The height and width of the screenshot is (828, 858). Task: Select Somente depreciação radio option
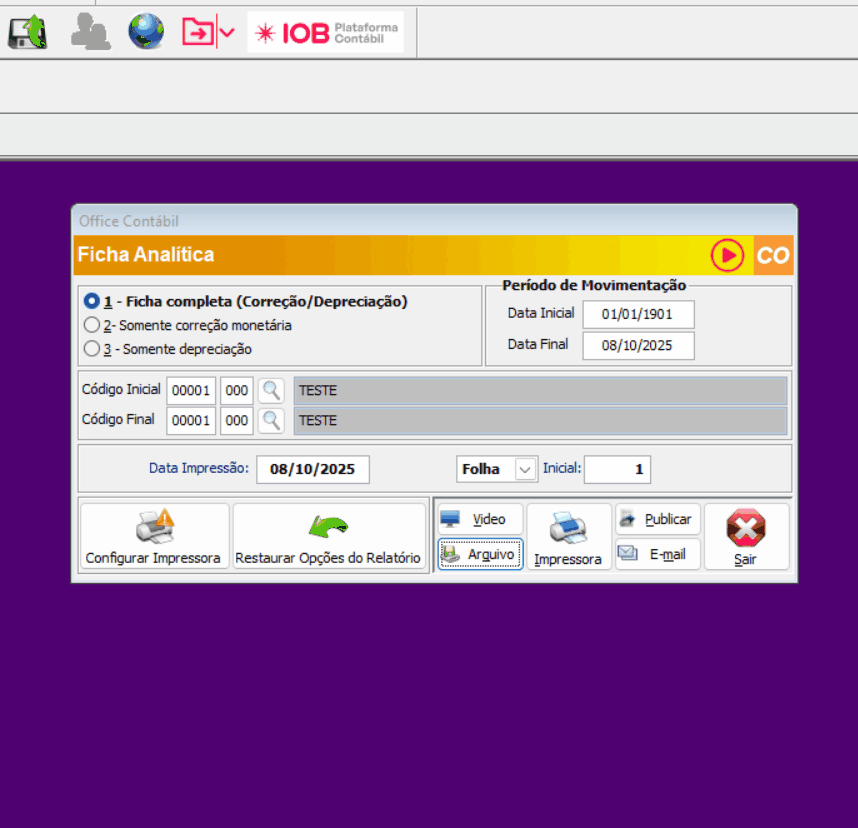(92, 349)
